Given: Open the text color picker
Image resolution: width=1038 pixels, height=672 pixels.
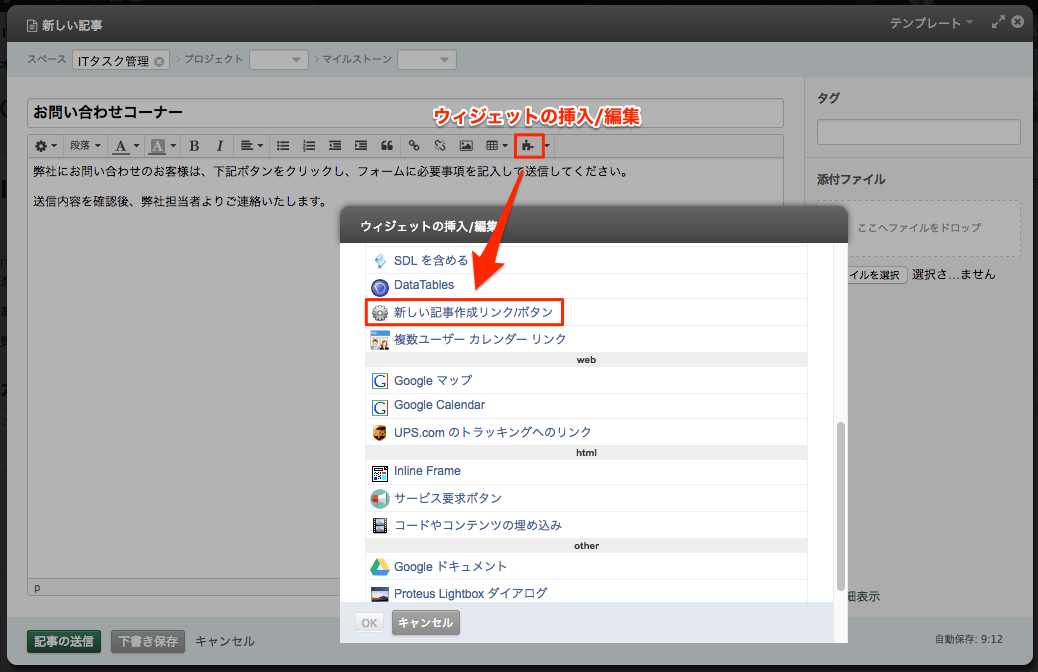Looking at the screenshot, I should pyautogui.click(x=125, y=146).
